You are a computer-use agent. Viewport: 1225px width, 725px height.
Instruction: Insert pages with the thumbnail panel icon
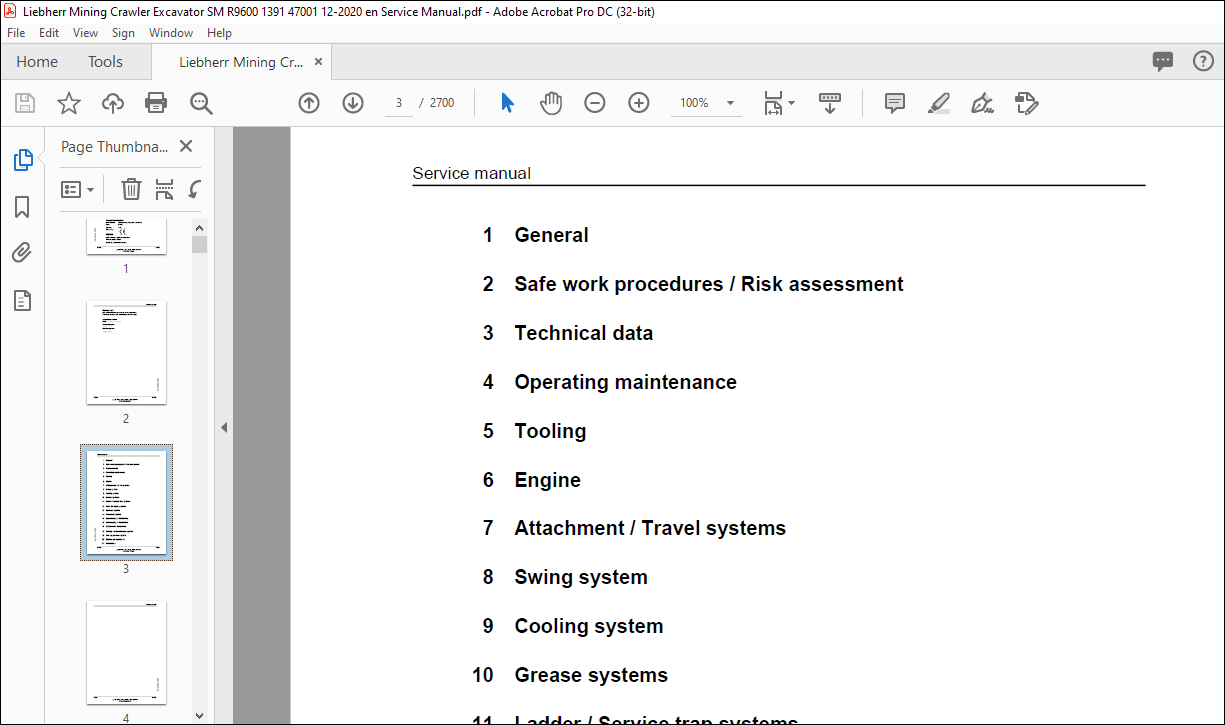pyautogui.click(x=165, y=189)
